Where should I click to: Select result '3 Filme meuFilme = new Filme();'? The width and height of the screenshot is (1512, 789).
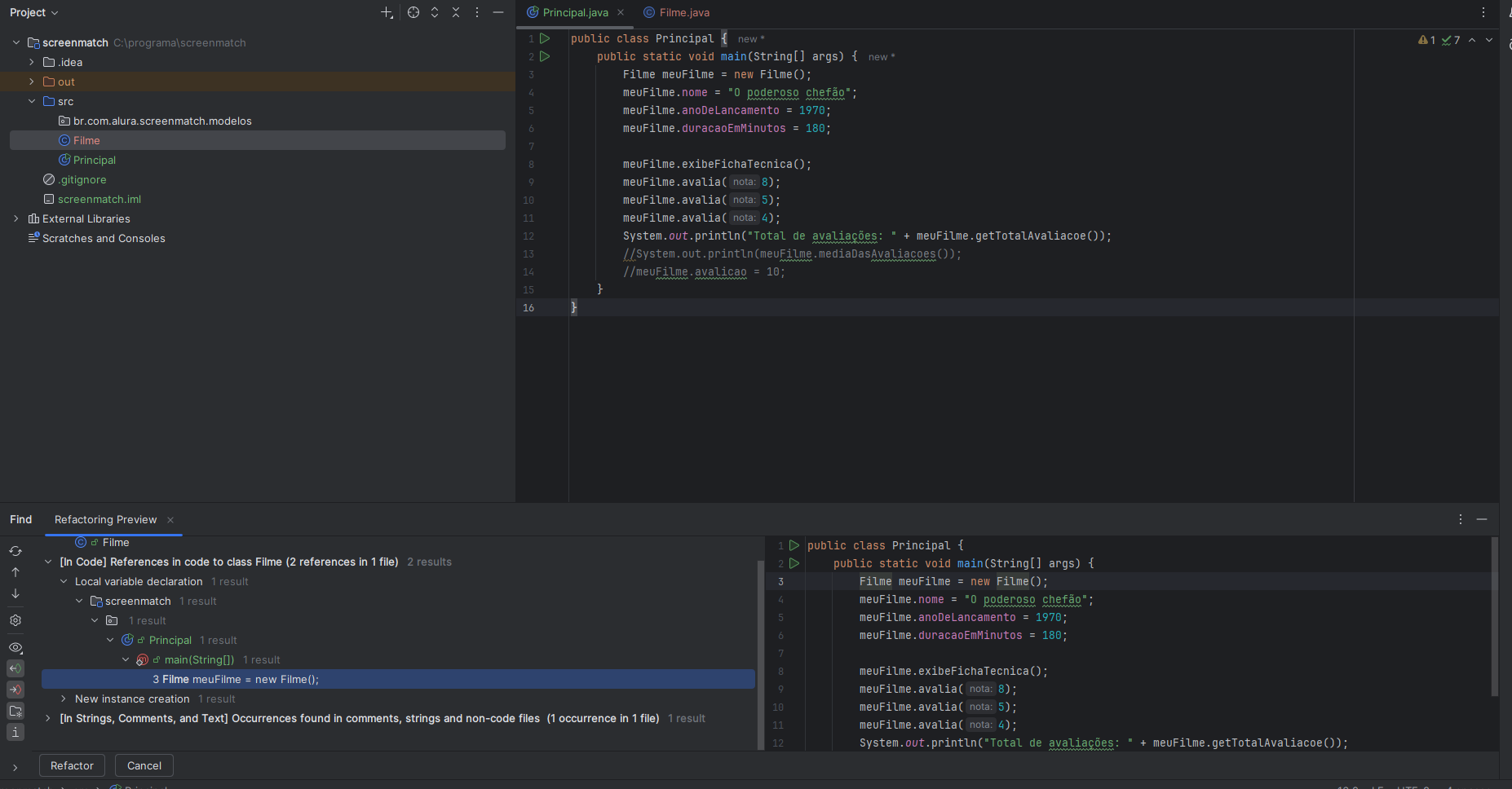click(x=398, y=679)
